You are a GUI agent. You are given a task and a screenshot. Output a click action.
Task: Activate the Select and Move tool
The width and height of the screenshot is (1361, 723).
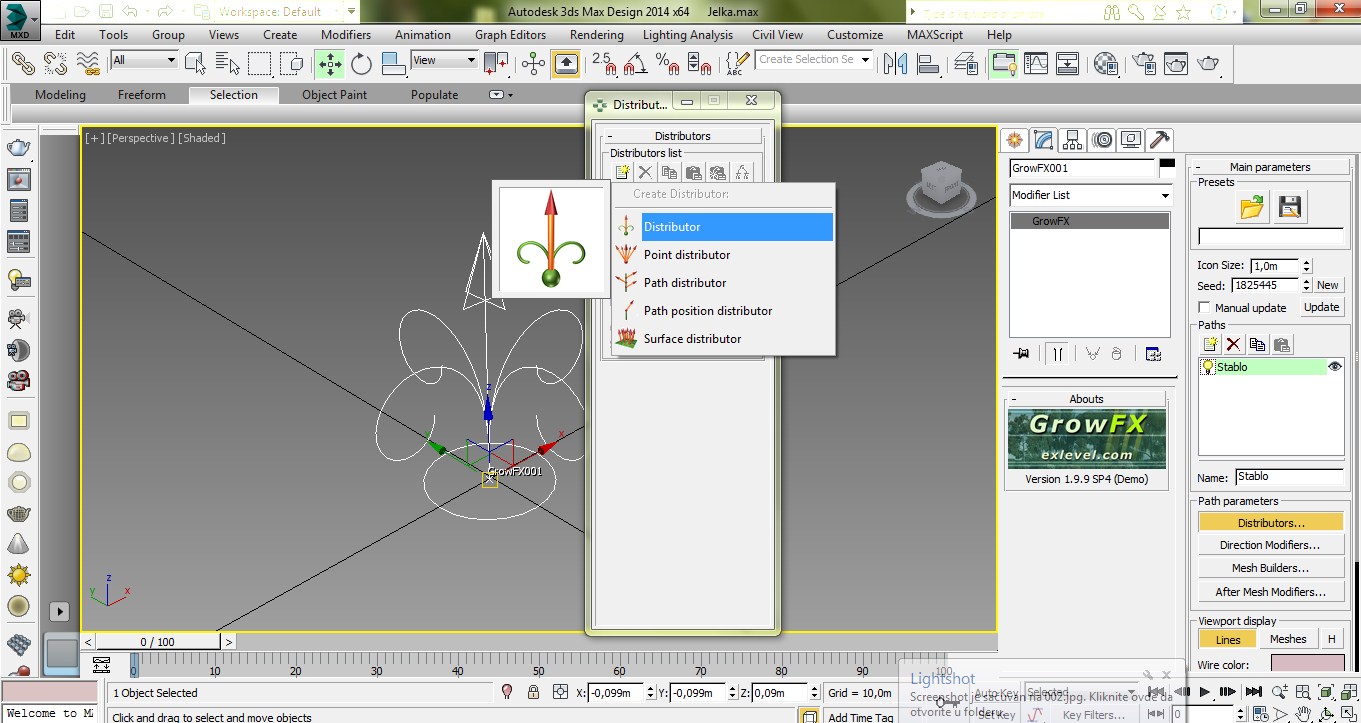coord(330,64)
